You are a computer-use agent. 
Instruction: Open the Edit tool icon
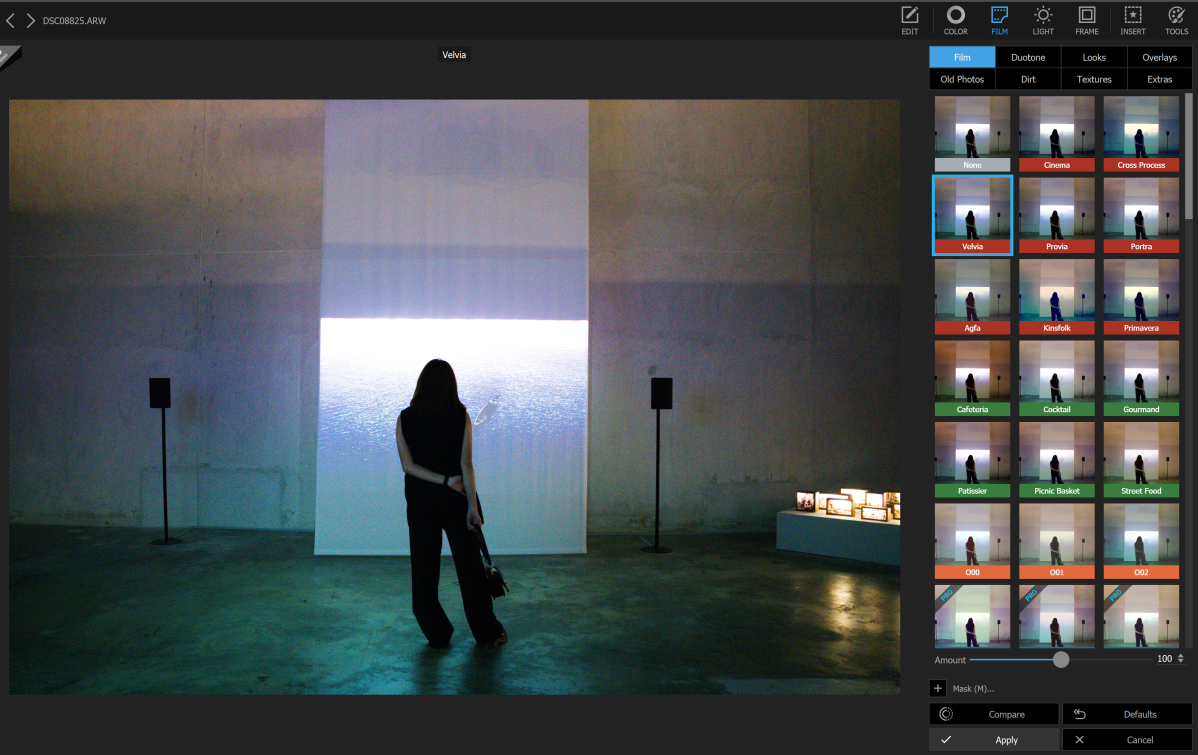click(x=909, y=19)
